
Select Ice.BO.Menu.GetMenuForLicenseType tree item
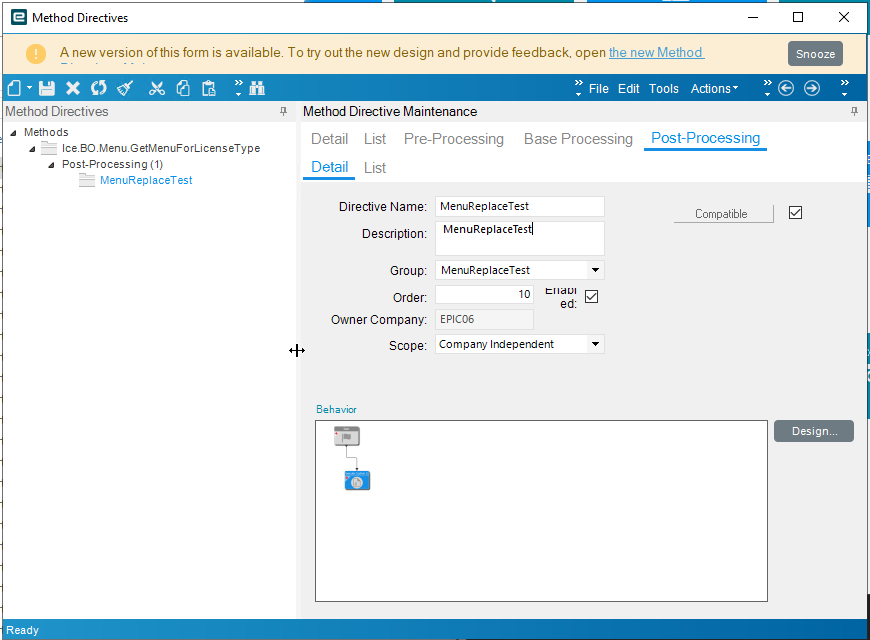161,148
